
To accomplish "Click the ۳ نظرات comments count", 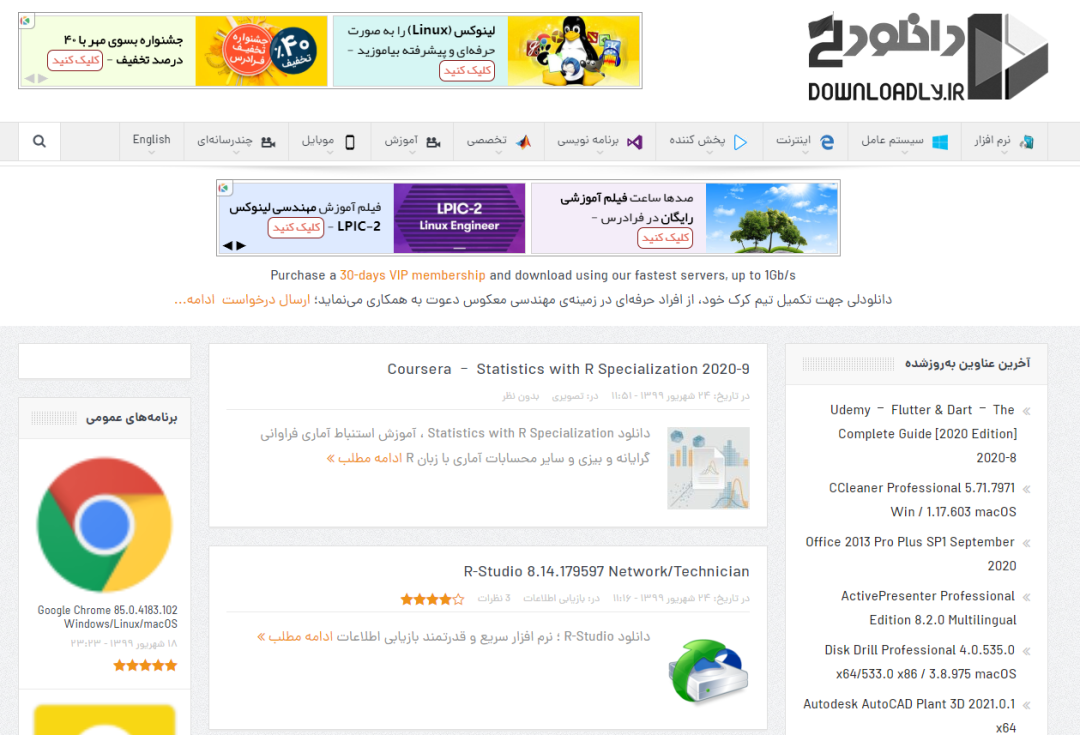I will click(494, 599).
